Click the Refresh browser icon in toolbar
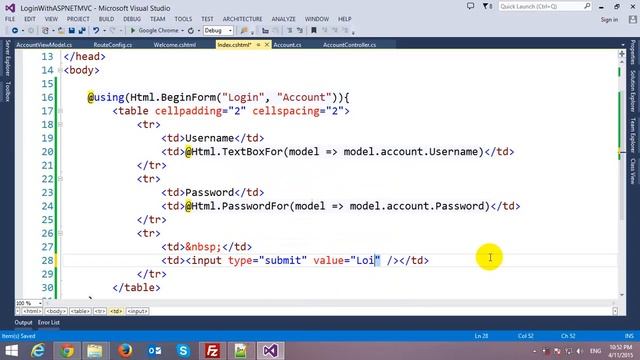 [x=191, y=31]
